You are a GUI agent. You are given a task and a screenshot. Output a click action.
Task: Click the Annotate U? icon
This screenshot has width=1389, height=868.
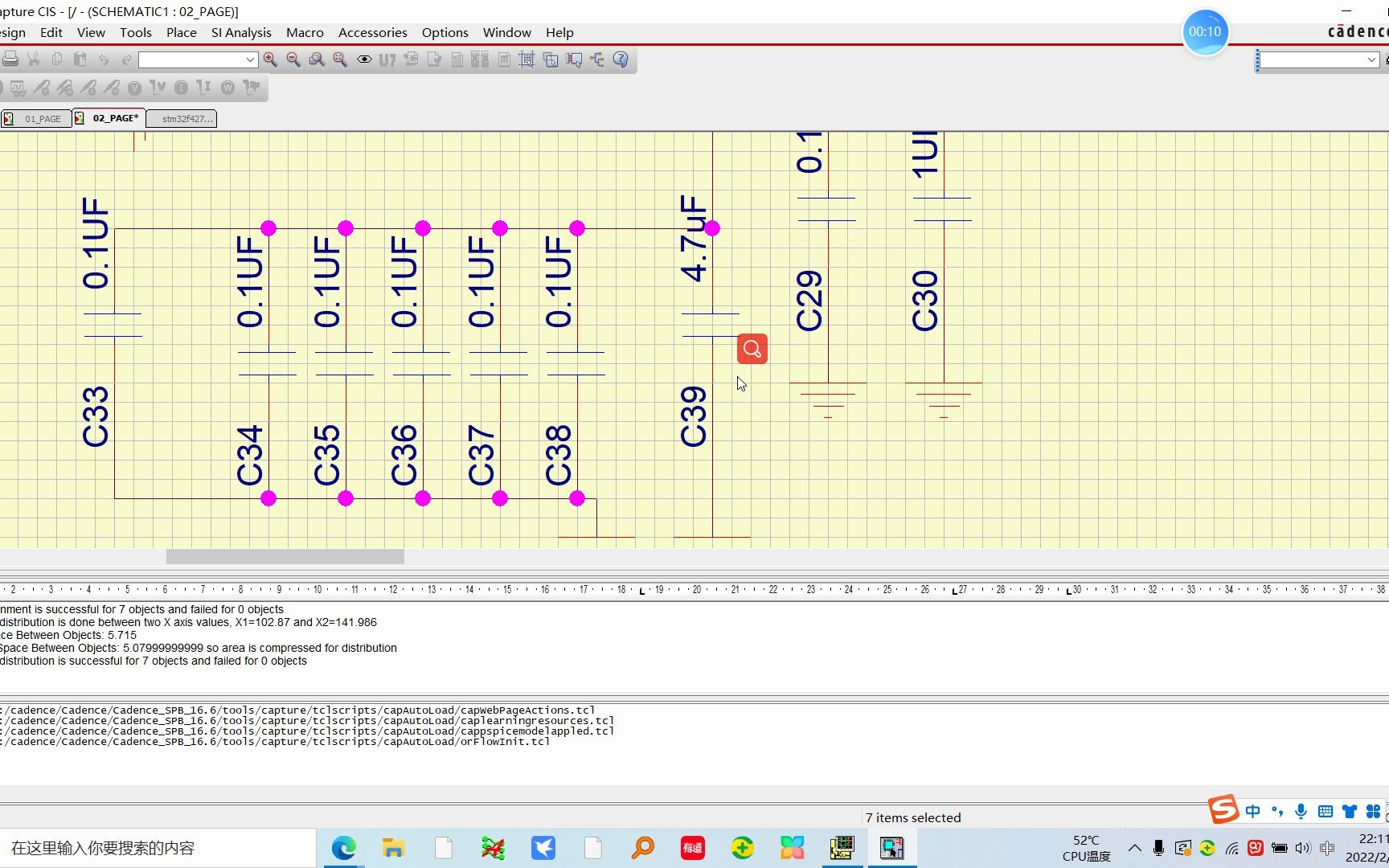point(387,59)
